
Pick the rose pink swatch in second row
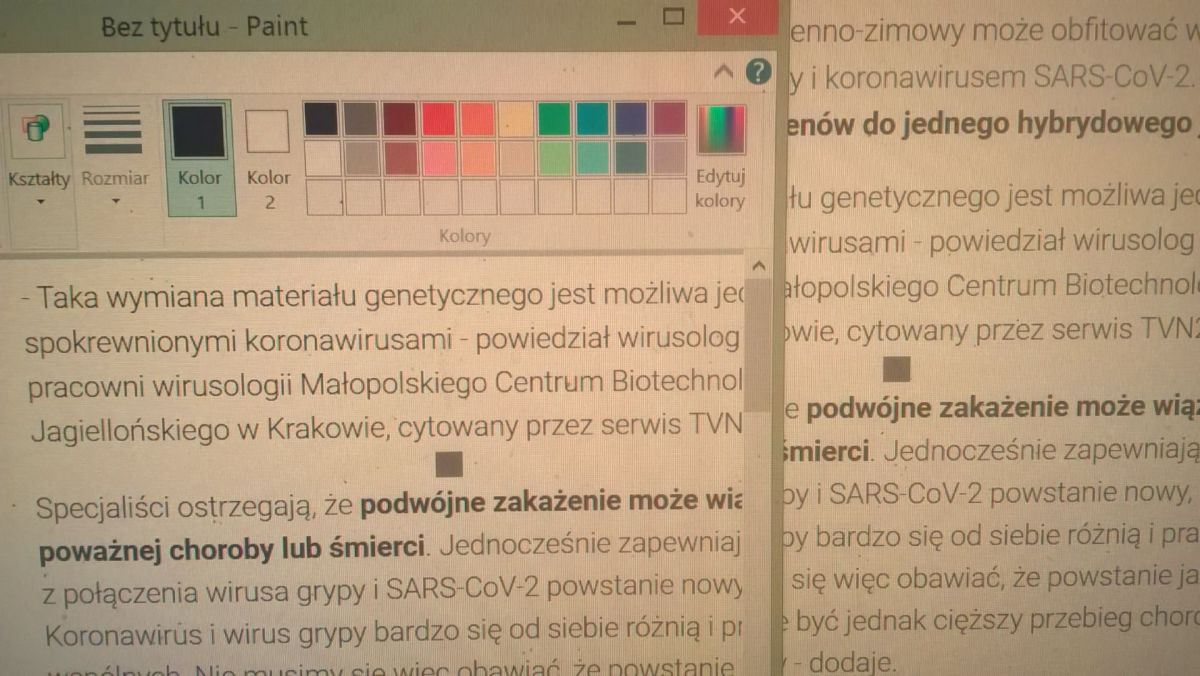pos(439,158)
